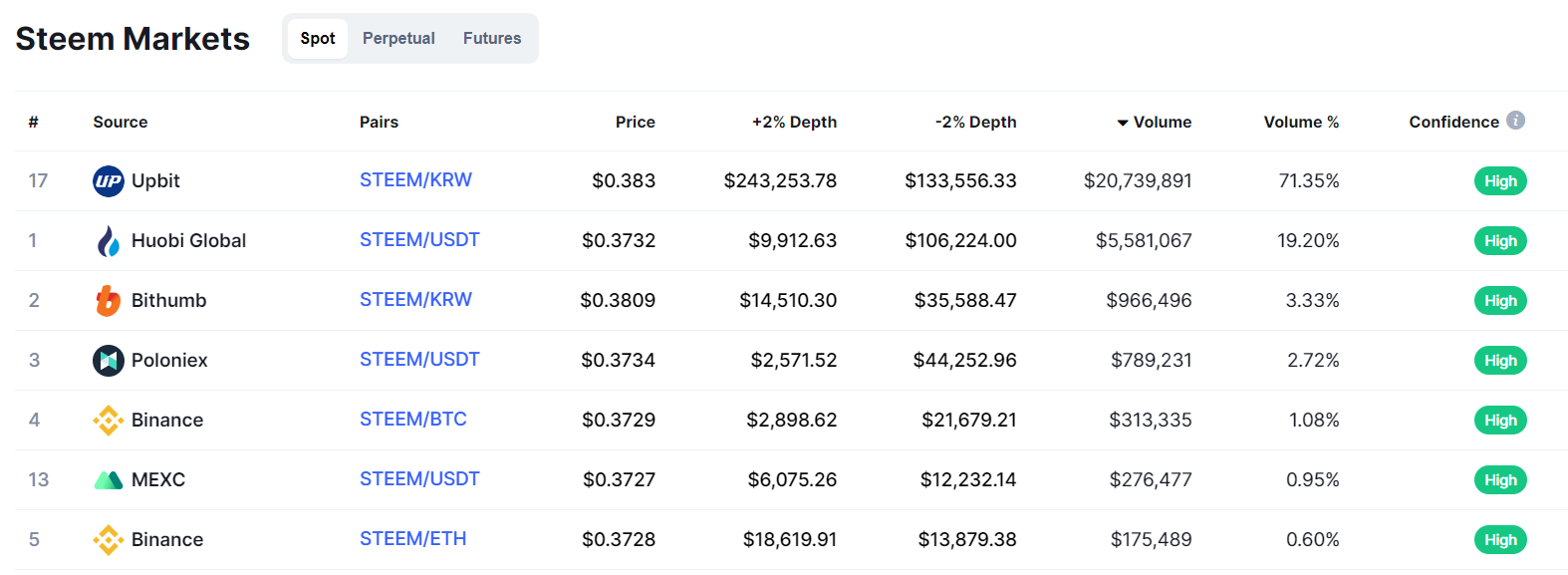Click the Bithumb logo icon

(x=108, y=301)
